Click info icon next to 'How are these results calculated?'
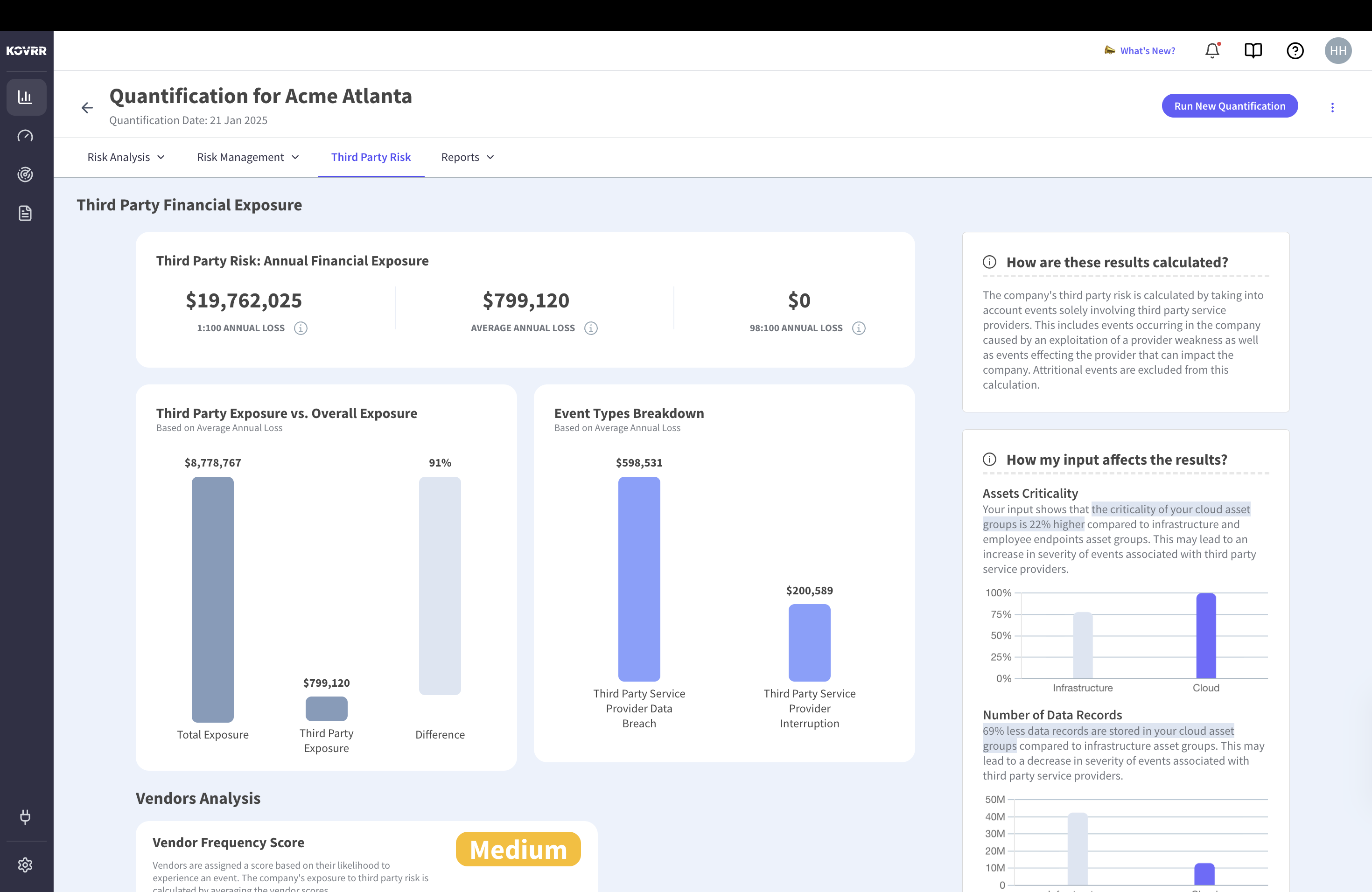The width and height of the screenshot is (1372, 892). [x=990, y=262]
